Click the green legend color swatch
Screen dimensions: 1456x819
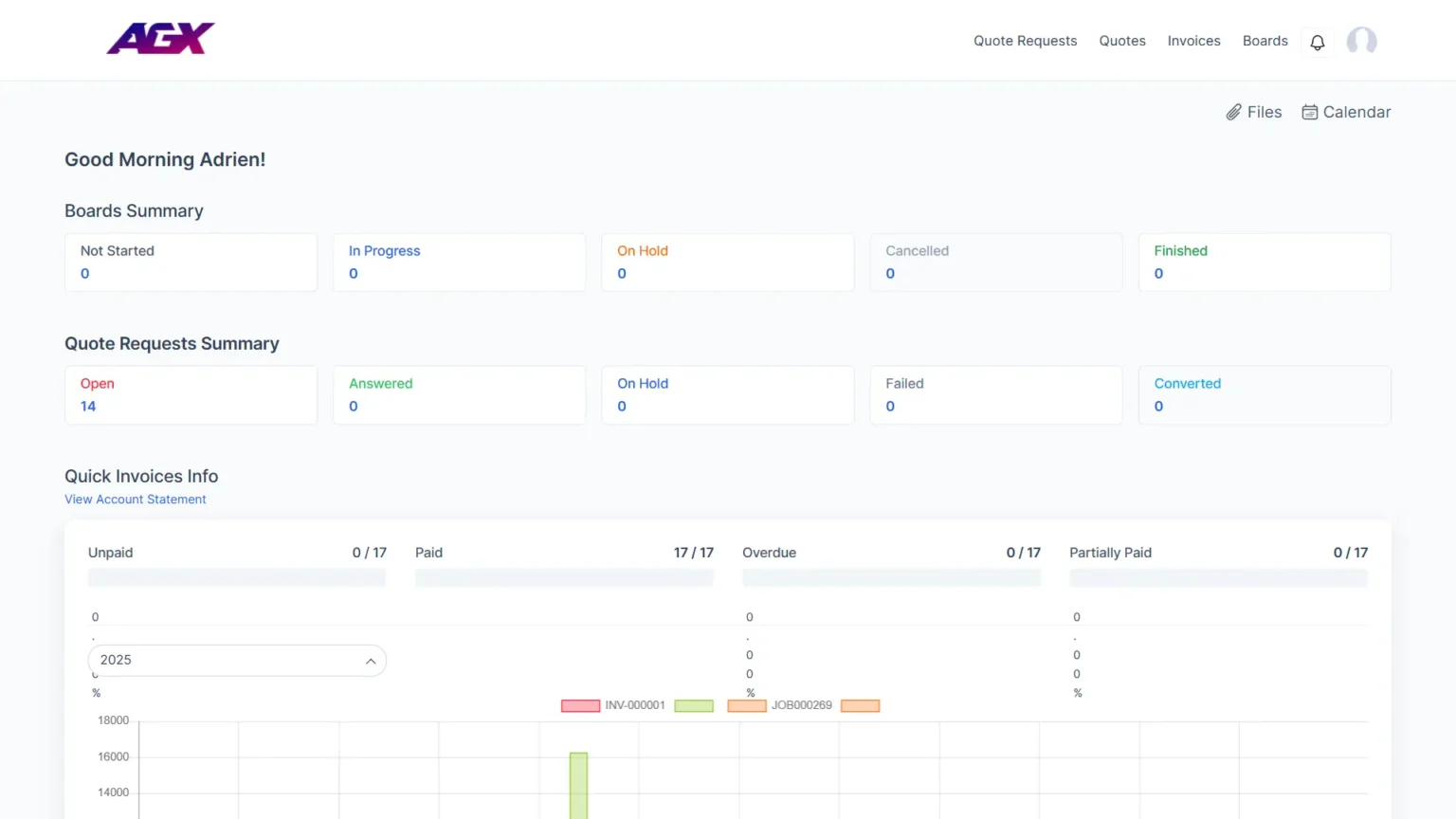(693, 705)
